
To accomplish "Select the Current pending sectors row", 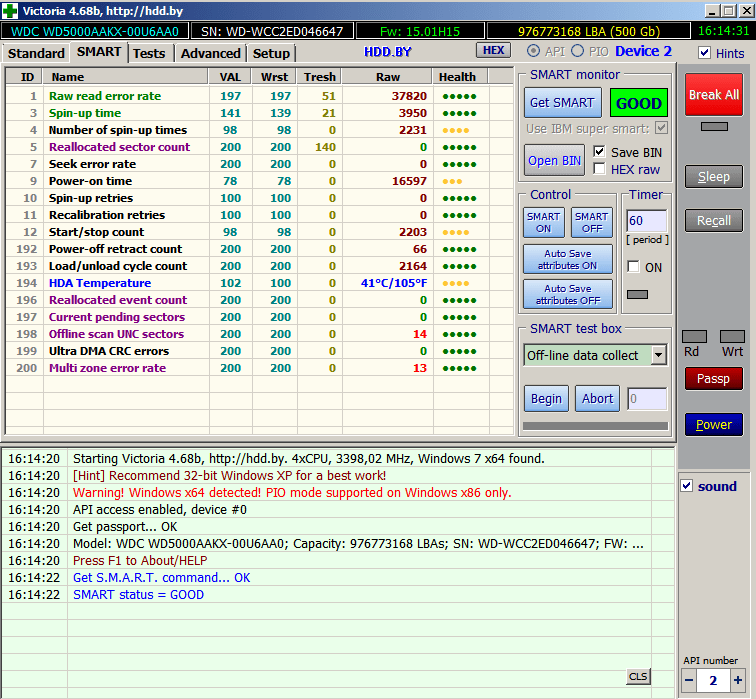I will click(259, 317).
